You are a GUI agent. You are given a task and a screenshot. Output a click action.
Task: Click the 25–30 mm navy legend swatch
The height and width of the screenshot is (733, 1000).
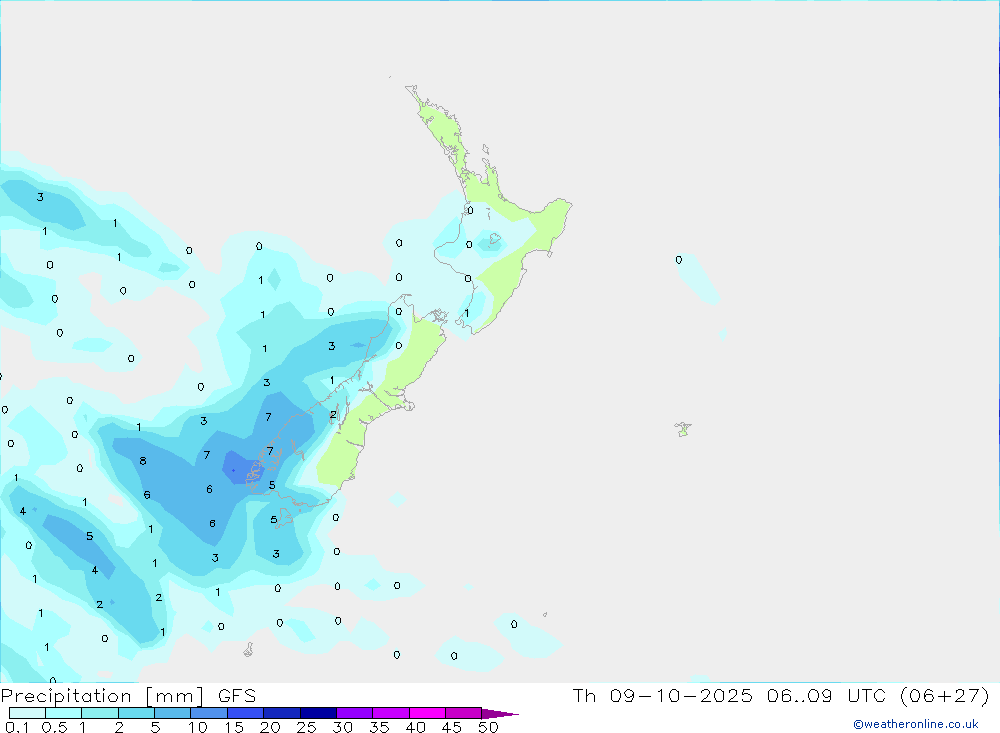(318, 713)
